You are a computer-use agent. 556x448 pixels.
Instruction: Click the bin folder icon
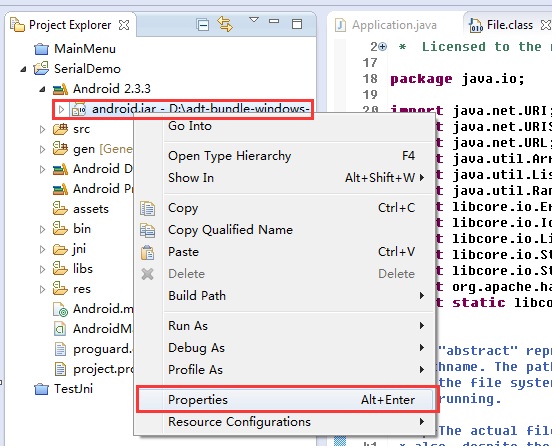pos(60,228)
